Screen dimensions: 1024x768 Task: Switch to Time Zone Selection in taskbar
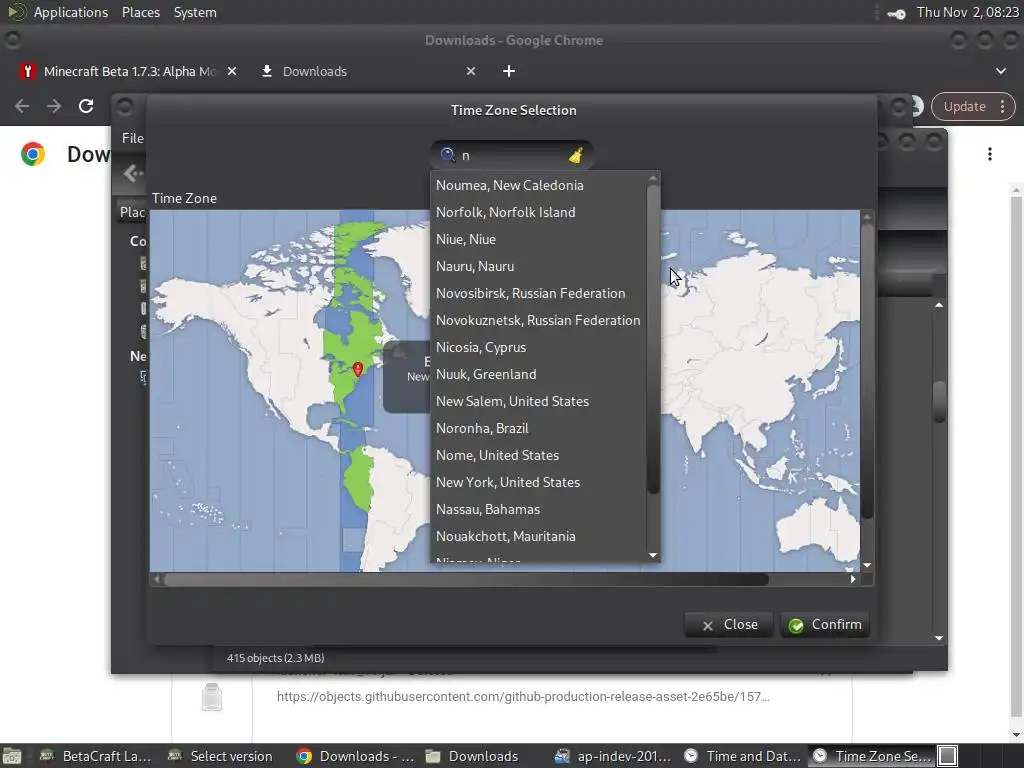click(x=871, y=756)
